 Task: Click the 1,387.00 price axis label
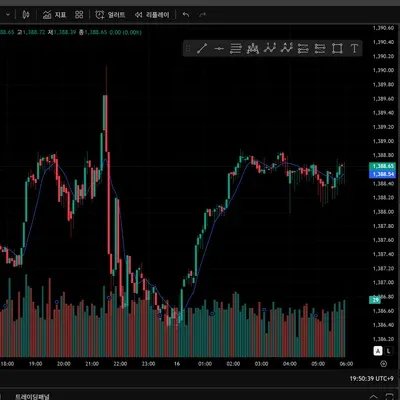tap(383, 282)
